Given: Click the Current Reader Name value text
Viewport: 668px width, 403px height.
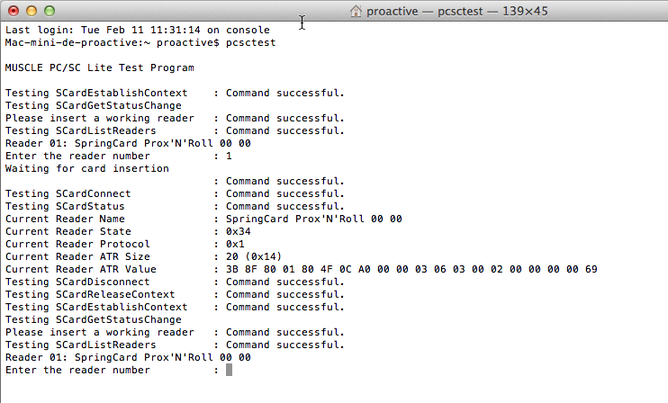Looking at the screenshot, I should tap(314, 219).
